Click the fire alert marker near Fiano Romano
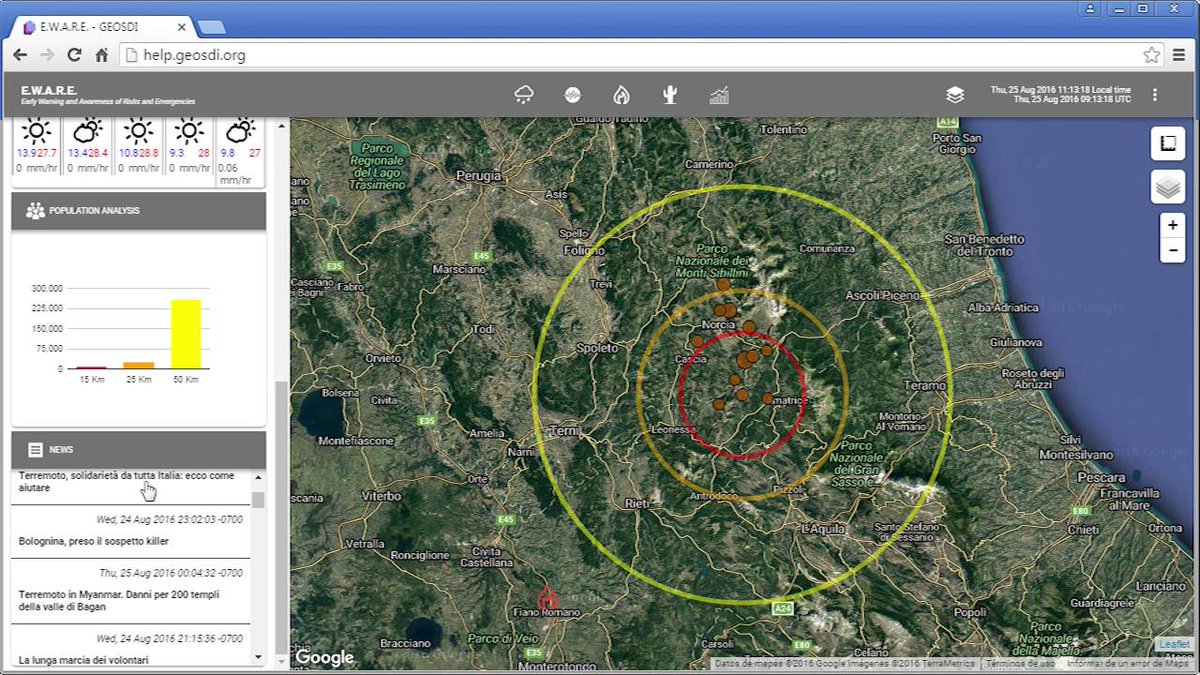 pyautogui.click(x=547, y=598)
